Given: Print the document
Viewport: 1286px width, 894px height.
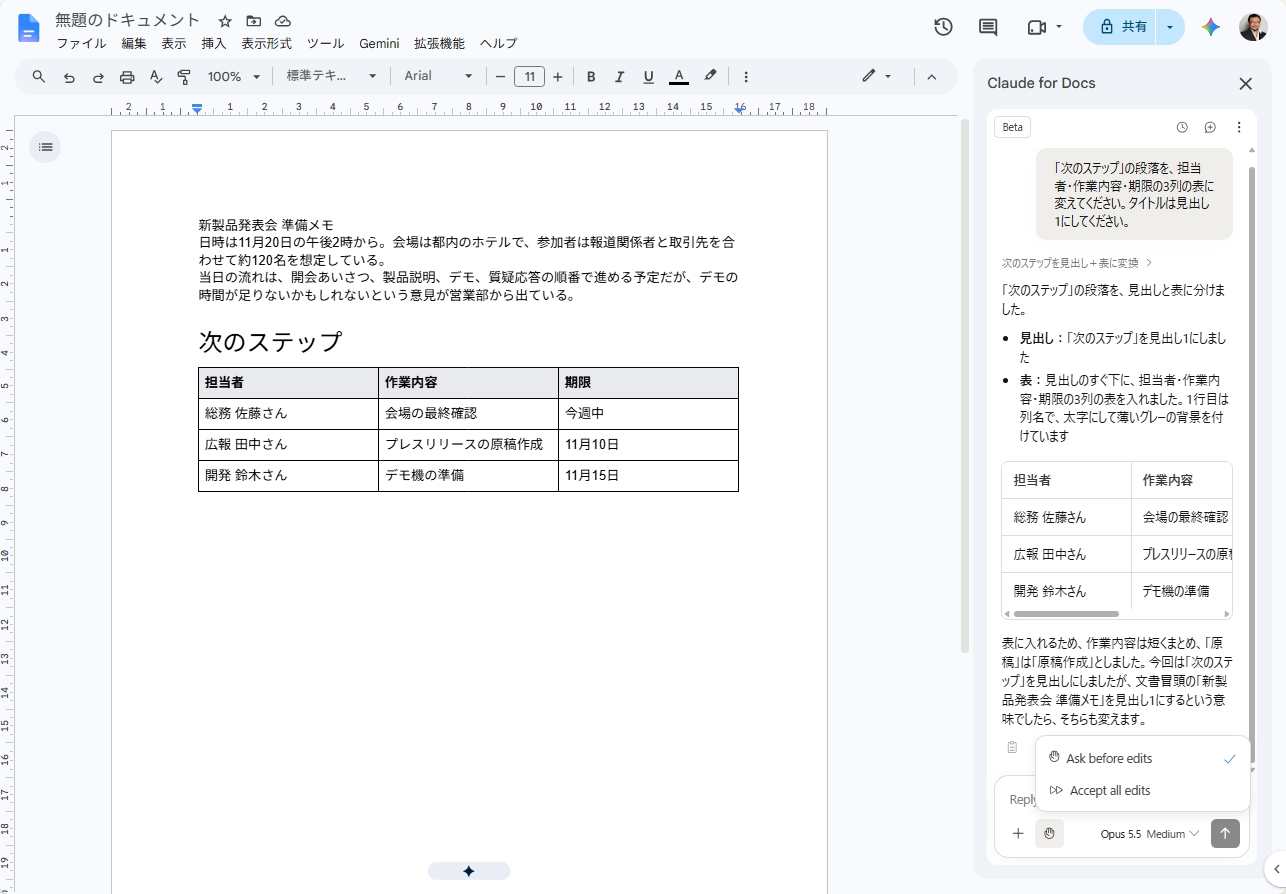Looking at the screenshot, I should click(x=127, y=76).
